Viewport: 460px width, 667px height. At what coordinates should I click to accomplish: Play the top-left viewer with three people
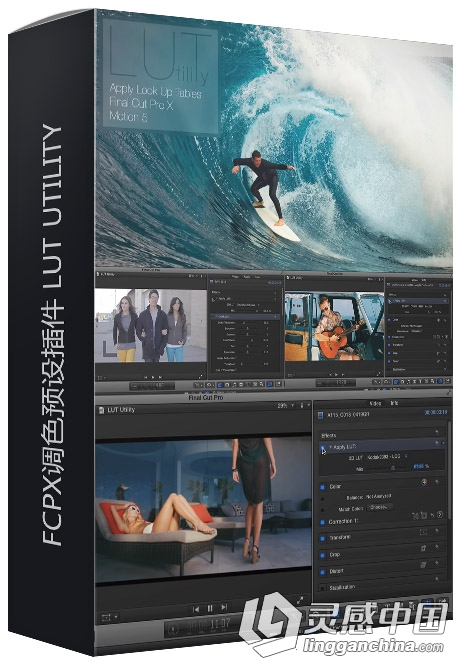[x=154, y=377]
